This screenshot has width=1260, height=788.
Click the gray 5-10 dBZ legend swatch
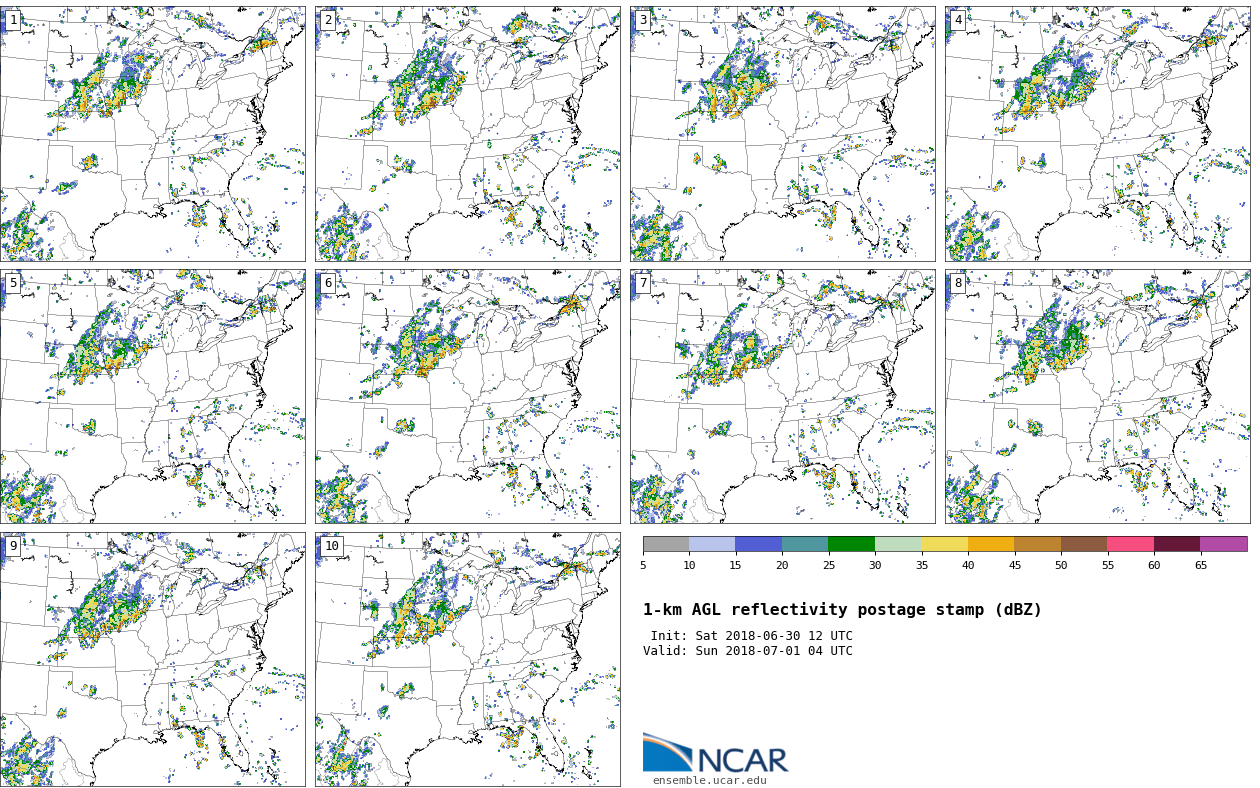(666, 544)
